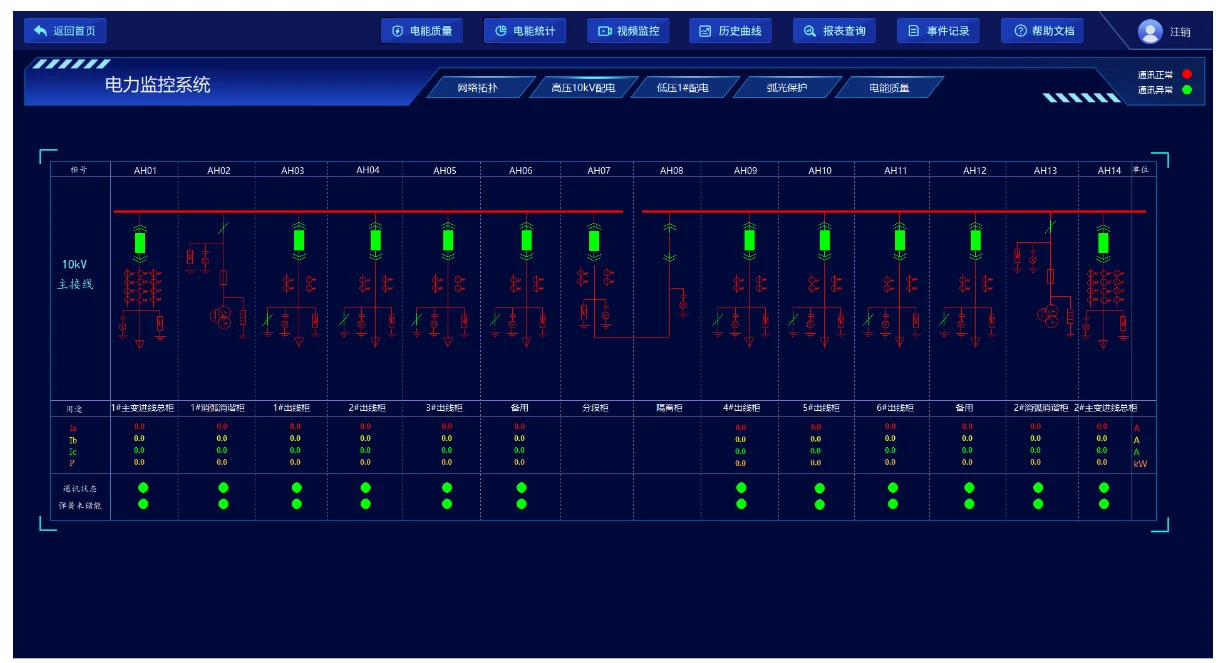Select the AH08 isolation cabinet disconnector symbol
The height and width of the screenshot is (663, 1221).
pos(670,241)
